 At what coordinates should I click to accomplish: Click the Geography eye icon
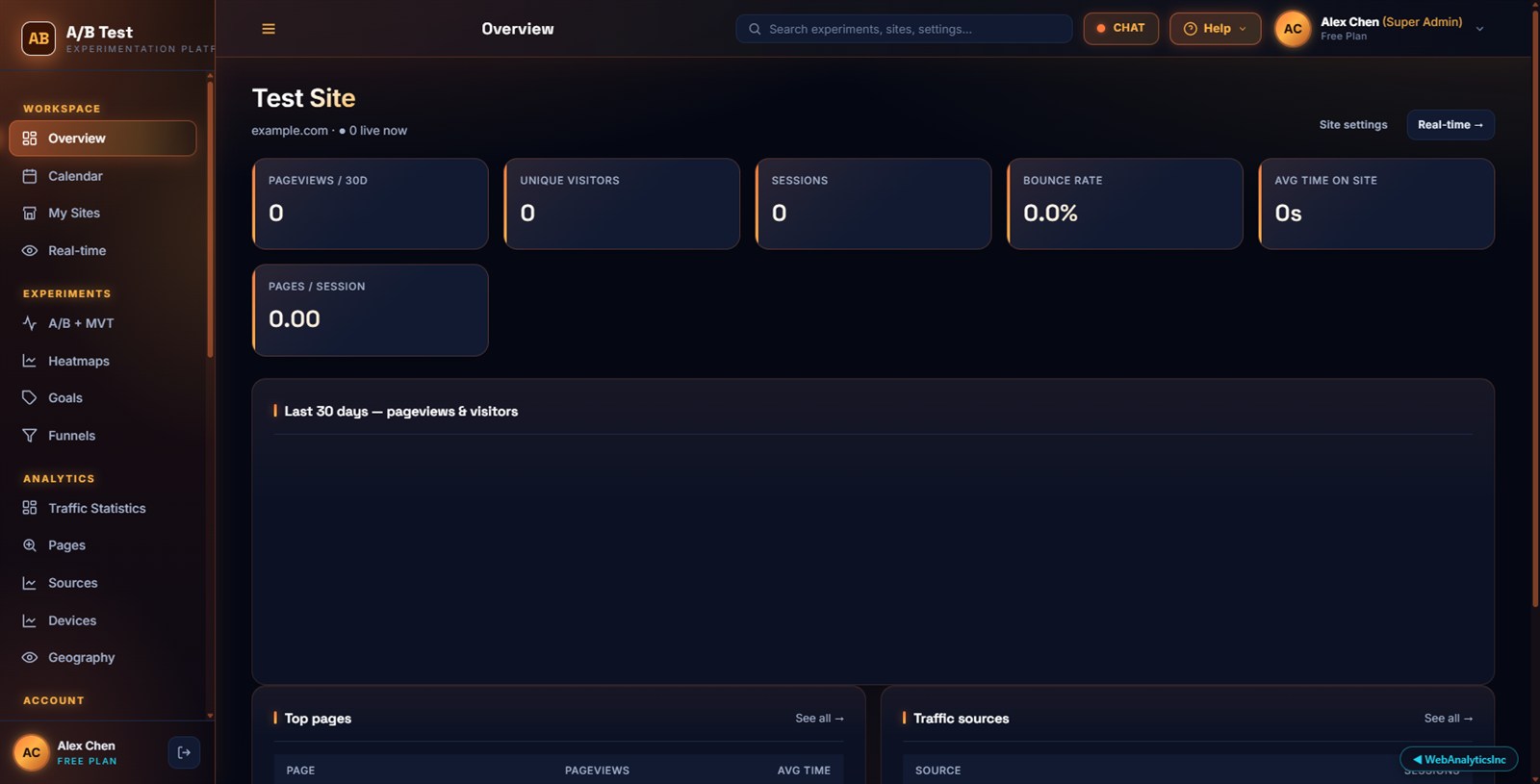(x=30, y=657)
